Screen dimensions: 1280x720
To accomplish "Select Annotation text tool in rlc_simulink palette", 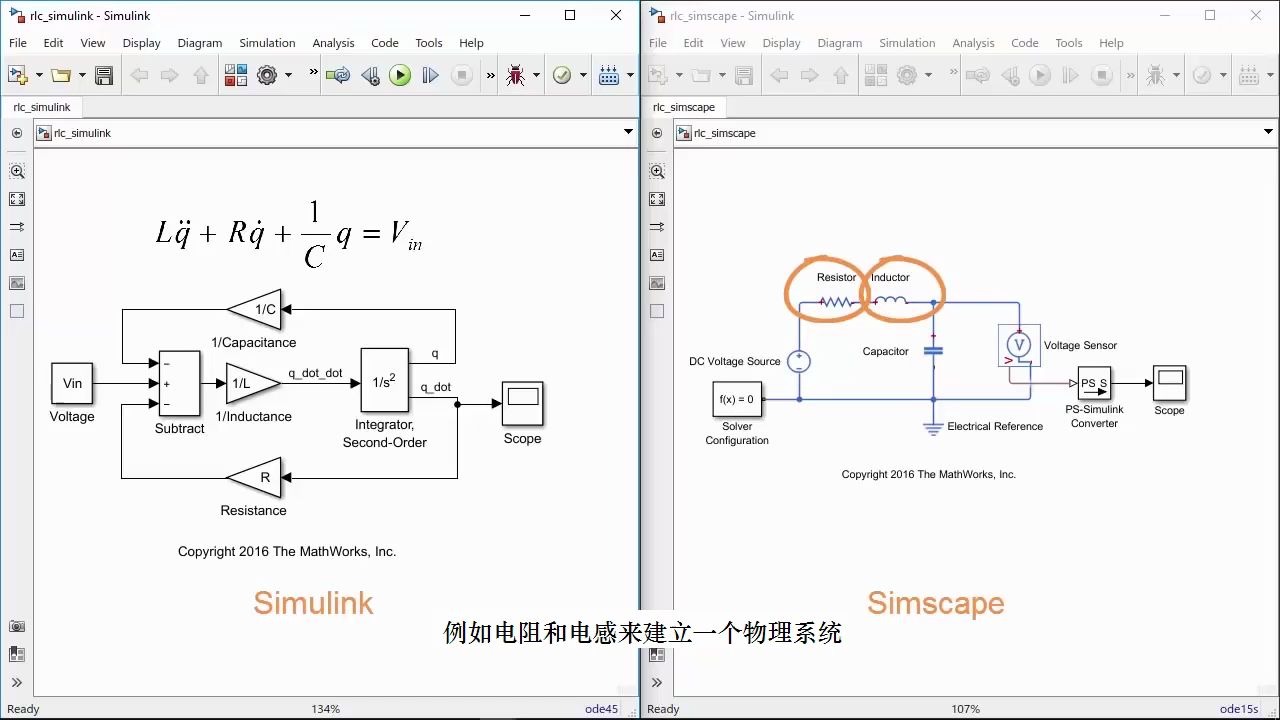I will coord(17,255).
